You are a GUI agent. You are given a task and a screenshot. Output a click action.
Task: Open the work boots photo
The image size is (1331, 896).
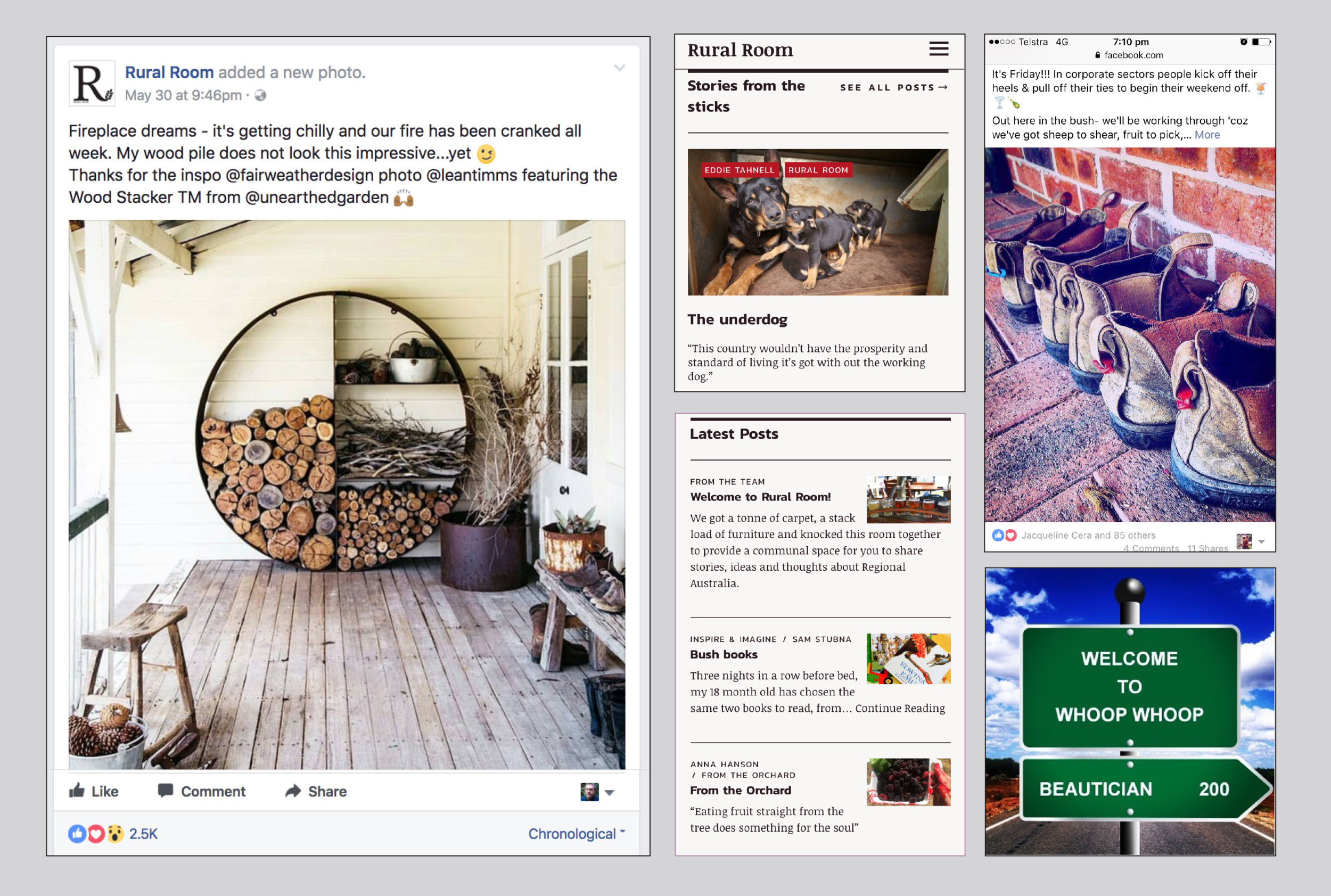click(1130, 335)
